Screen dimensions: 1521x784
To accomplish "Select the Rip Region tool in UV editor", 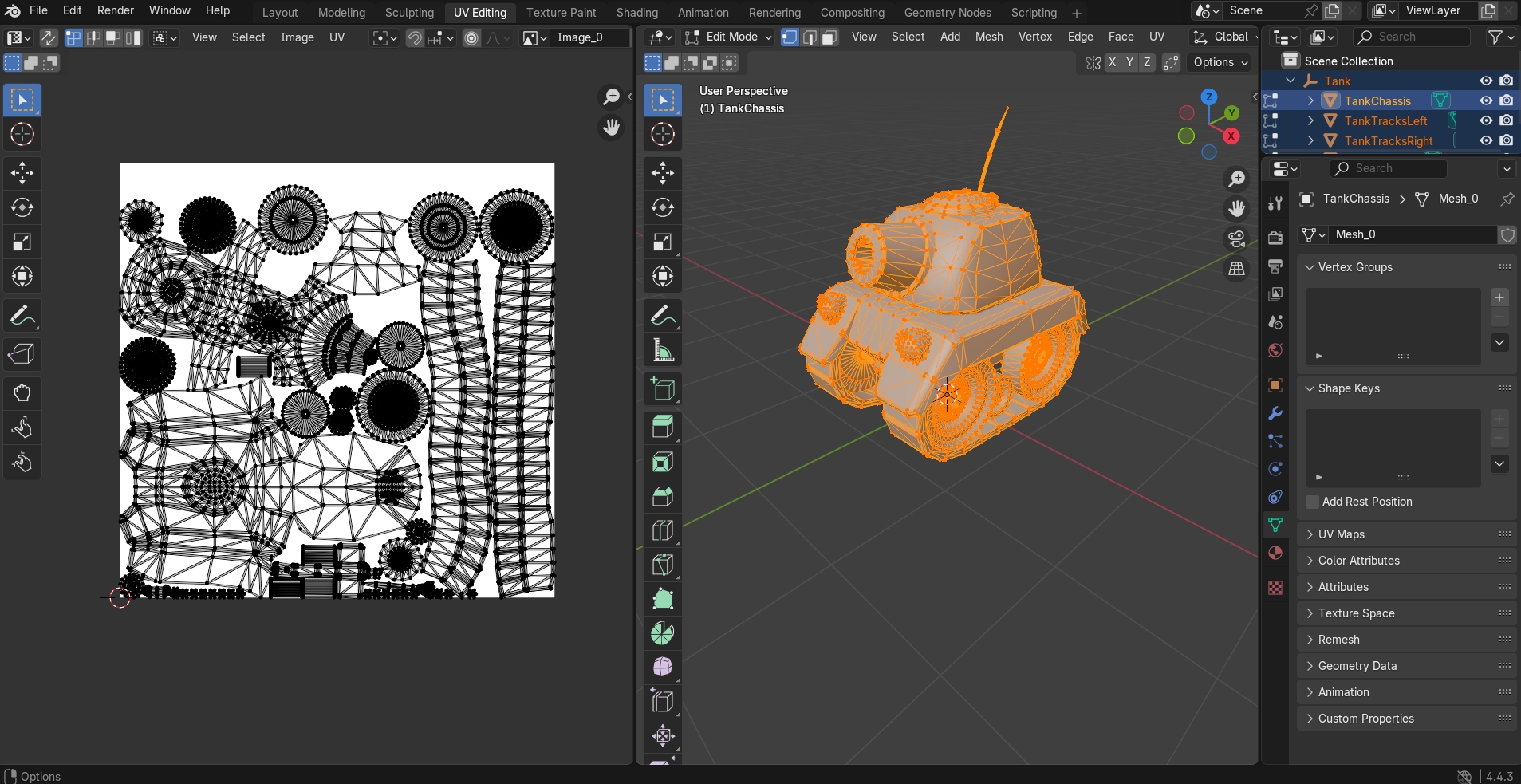I will pos(22,353).
